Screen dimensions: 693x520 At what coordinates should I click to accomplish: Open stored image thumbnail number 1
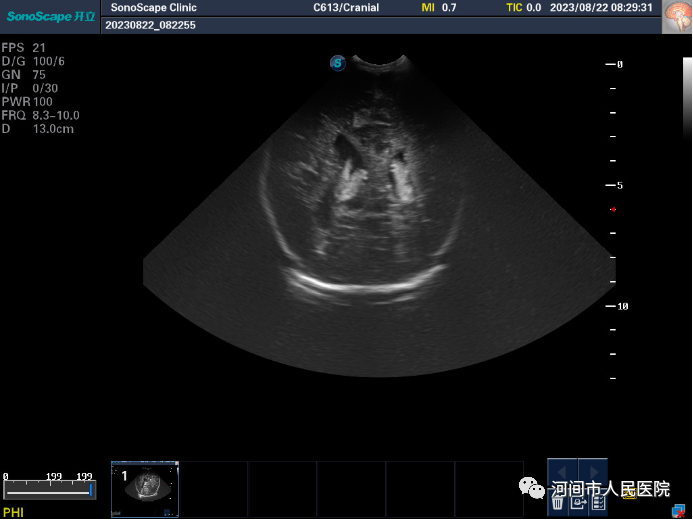coord(146,487)
